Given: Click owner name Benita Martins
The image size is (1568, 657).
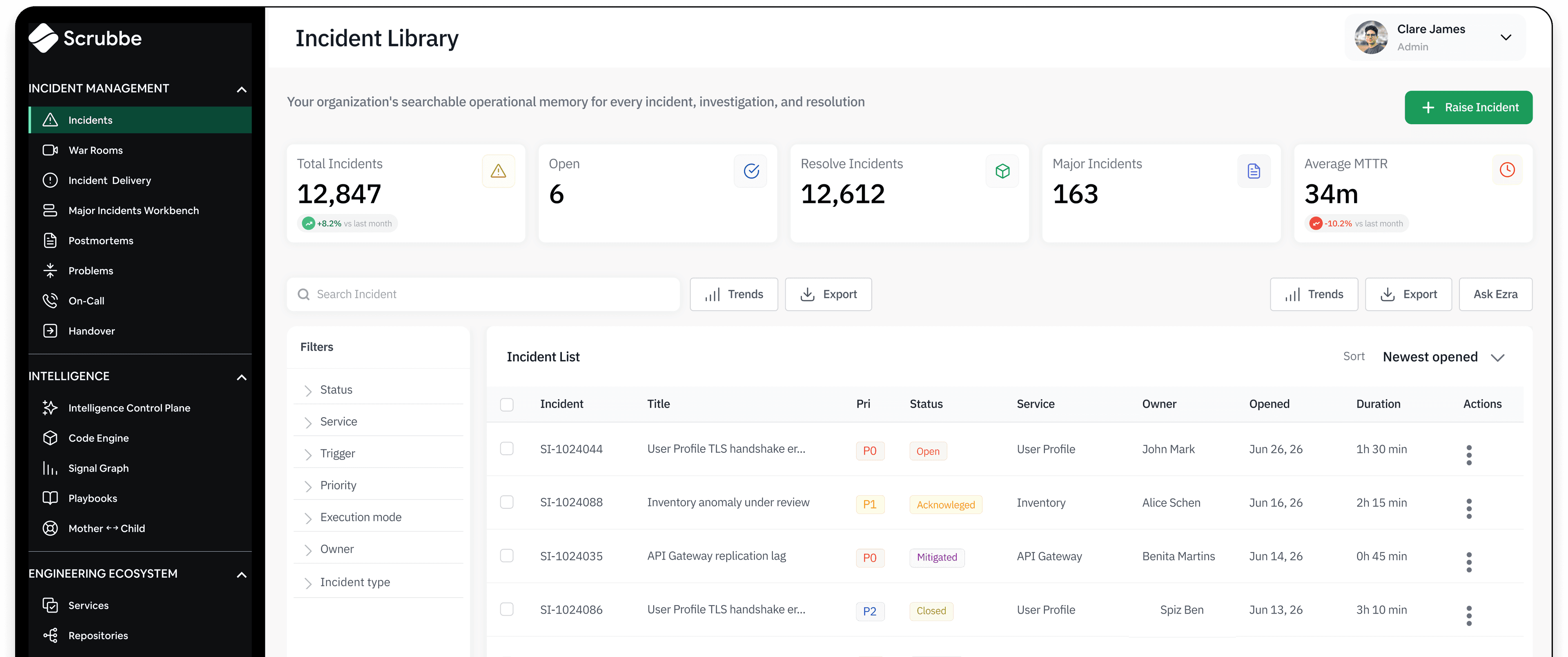Looking at the screenshot, I should click(1178, 556).
